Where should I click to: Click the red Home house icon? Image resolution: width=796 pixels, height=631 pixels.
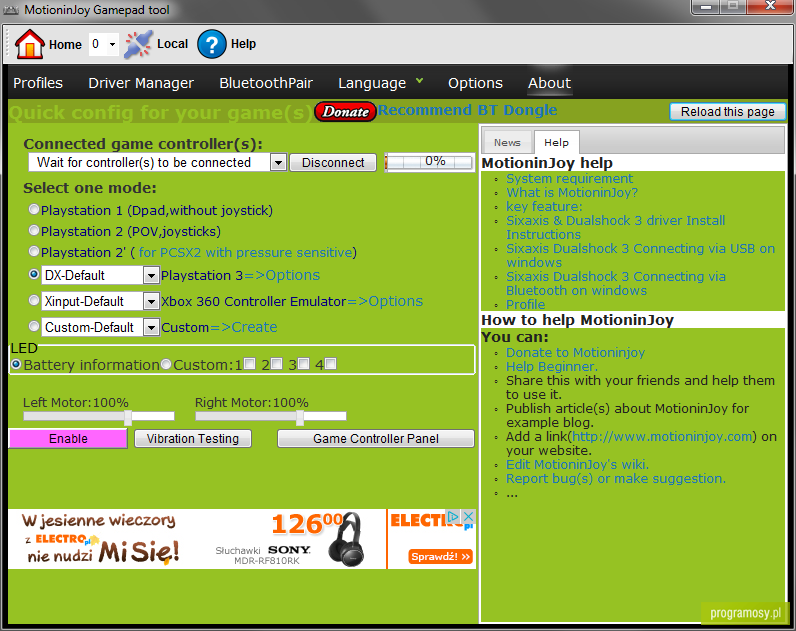pyautogui.click(x=29, y=44)
